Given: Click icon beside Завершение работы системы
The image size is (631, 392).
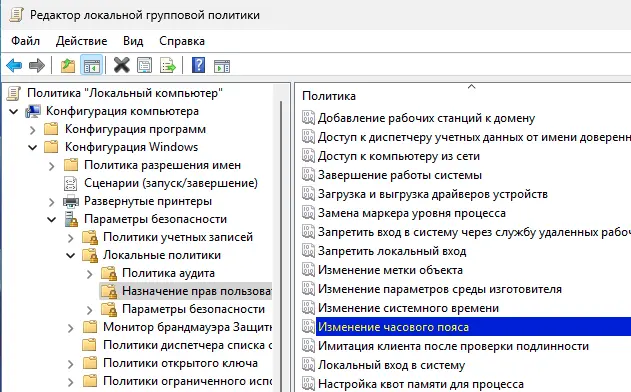Looking at the screenshot, I should coord(308,175).
